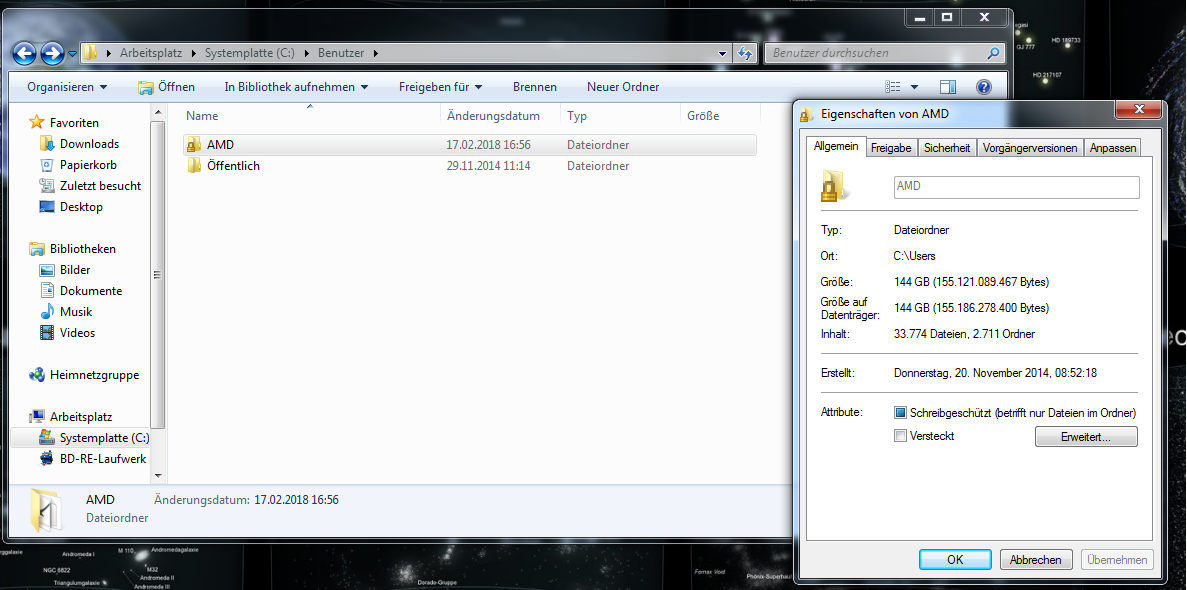1187x590 pixels.
Task: Select Arbeitsplatz in the sidebar
Action: (x=70, y=417)
